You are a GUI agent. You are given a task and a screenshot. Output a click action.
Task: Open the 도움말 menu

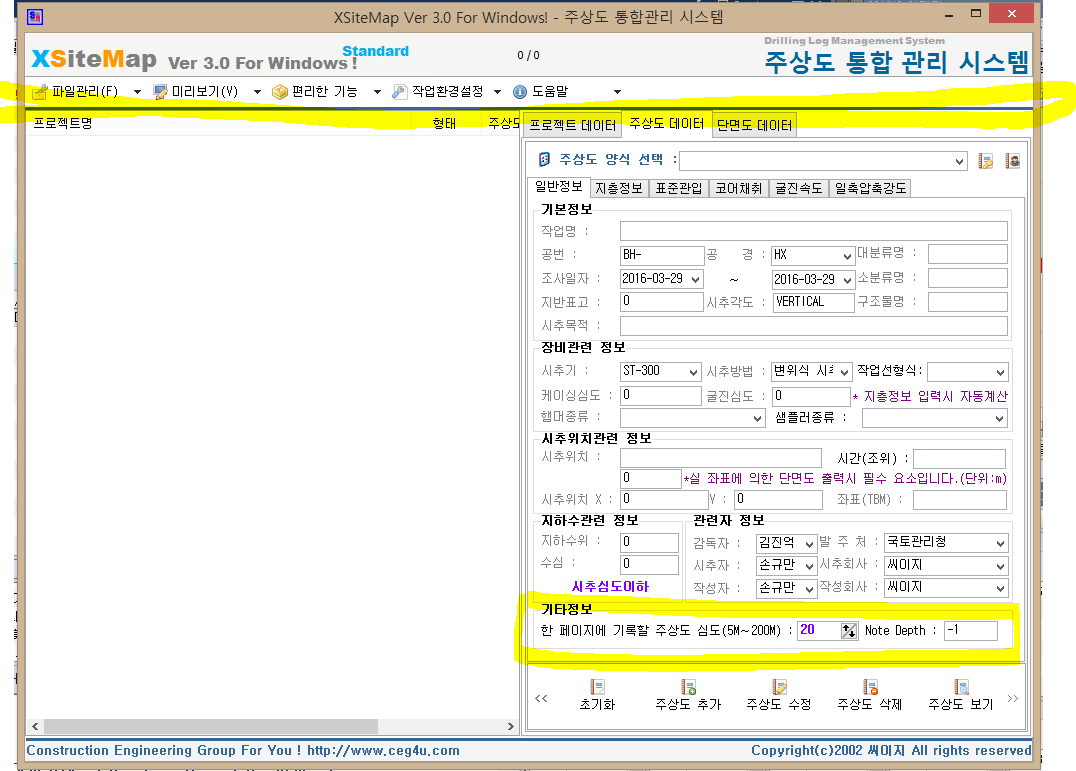pos(550,92)
